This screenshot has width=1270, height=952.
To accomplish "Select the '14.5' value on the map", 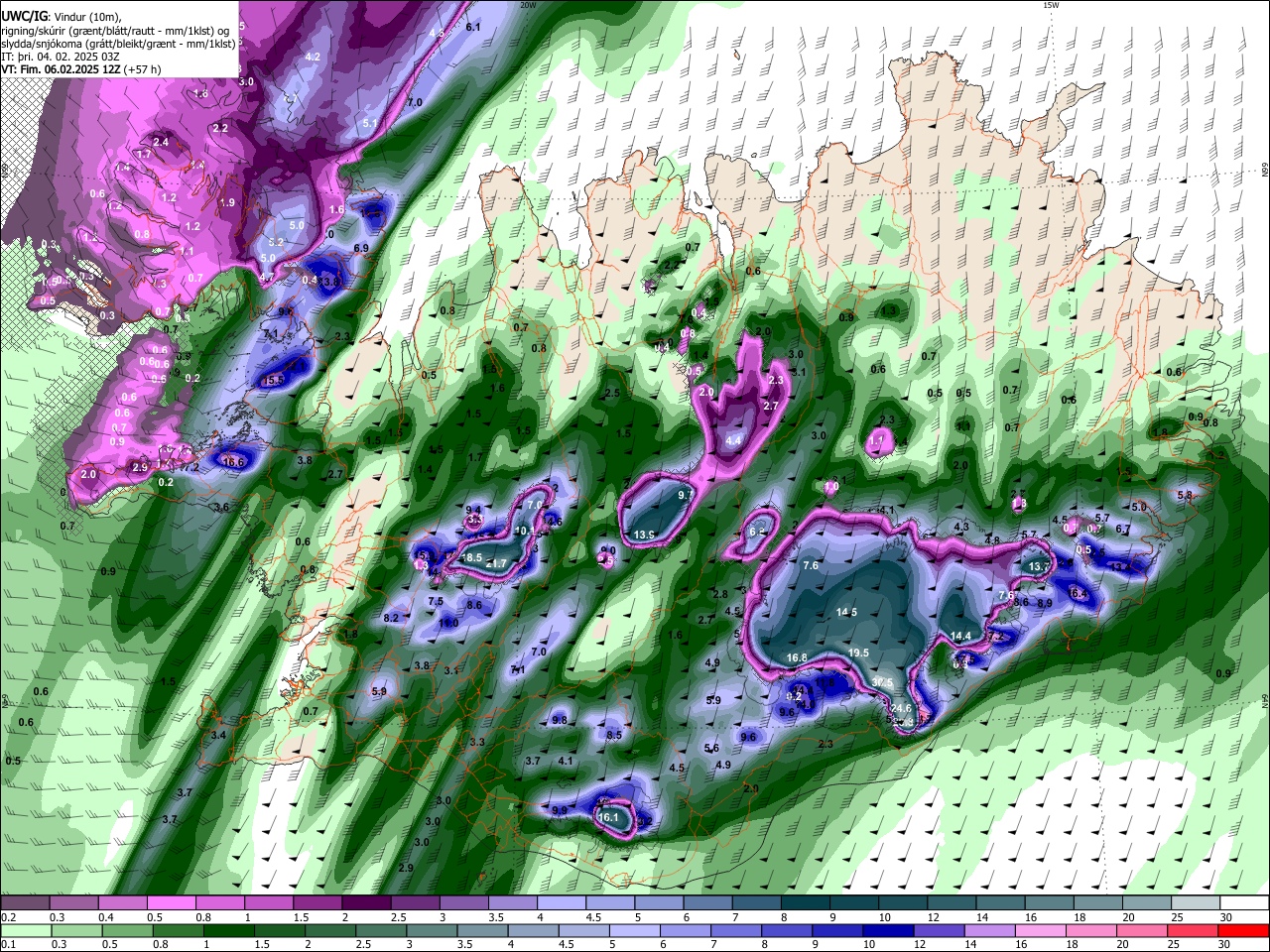I will tap(846, 612).
